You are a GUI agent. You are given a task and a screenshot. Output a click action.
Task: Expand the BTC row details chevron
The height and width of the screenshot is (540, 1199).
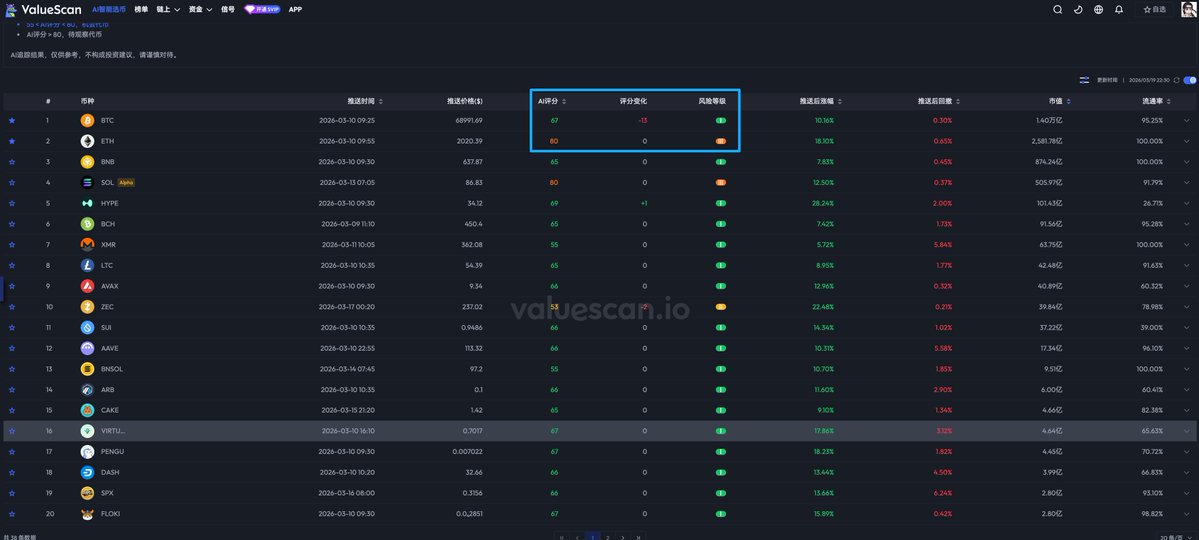pos(1187,120)
